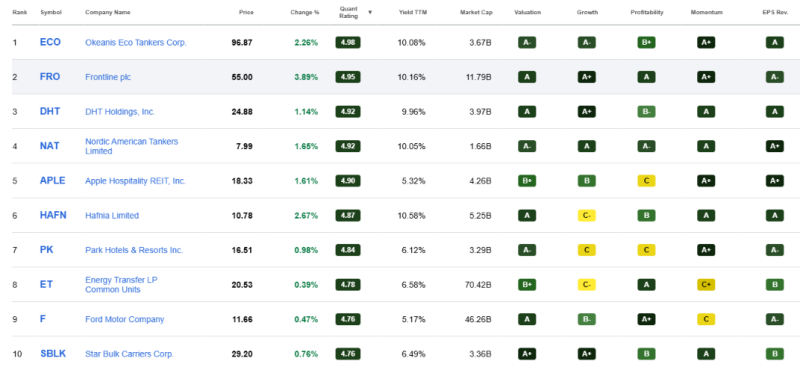Image resolution: width=800 pixels, height=367 pixels.
Task: Sort table by Yield TTM header
Action: click(x=412, y=12)
